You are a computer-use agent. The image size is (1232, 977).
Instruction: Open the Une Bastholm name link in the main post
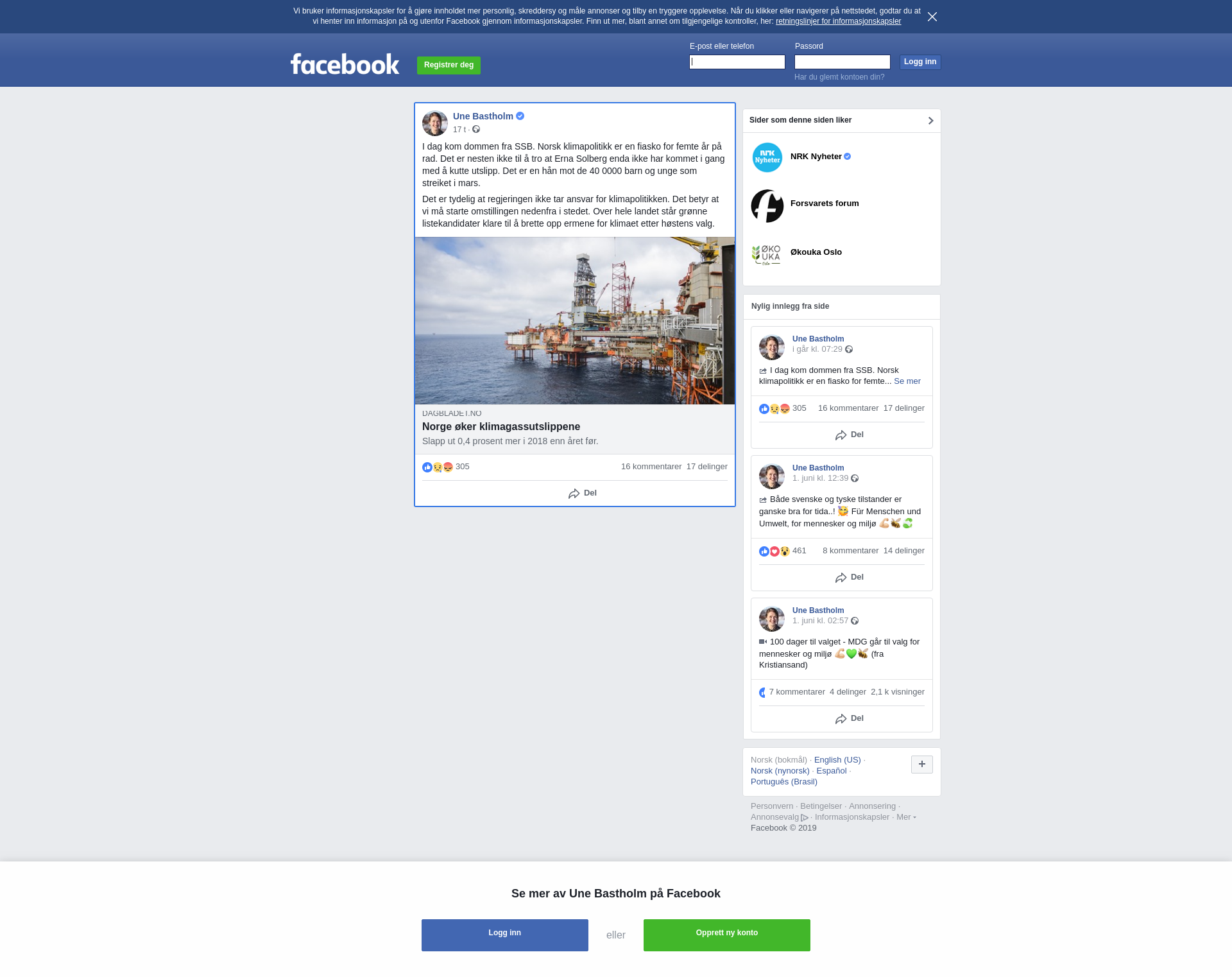483,116
